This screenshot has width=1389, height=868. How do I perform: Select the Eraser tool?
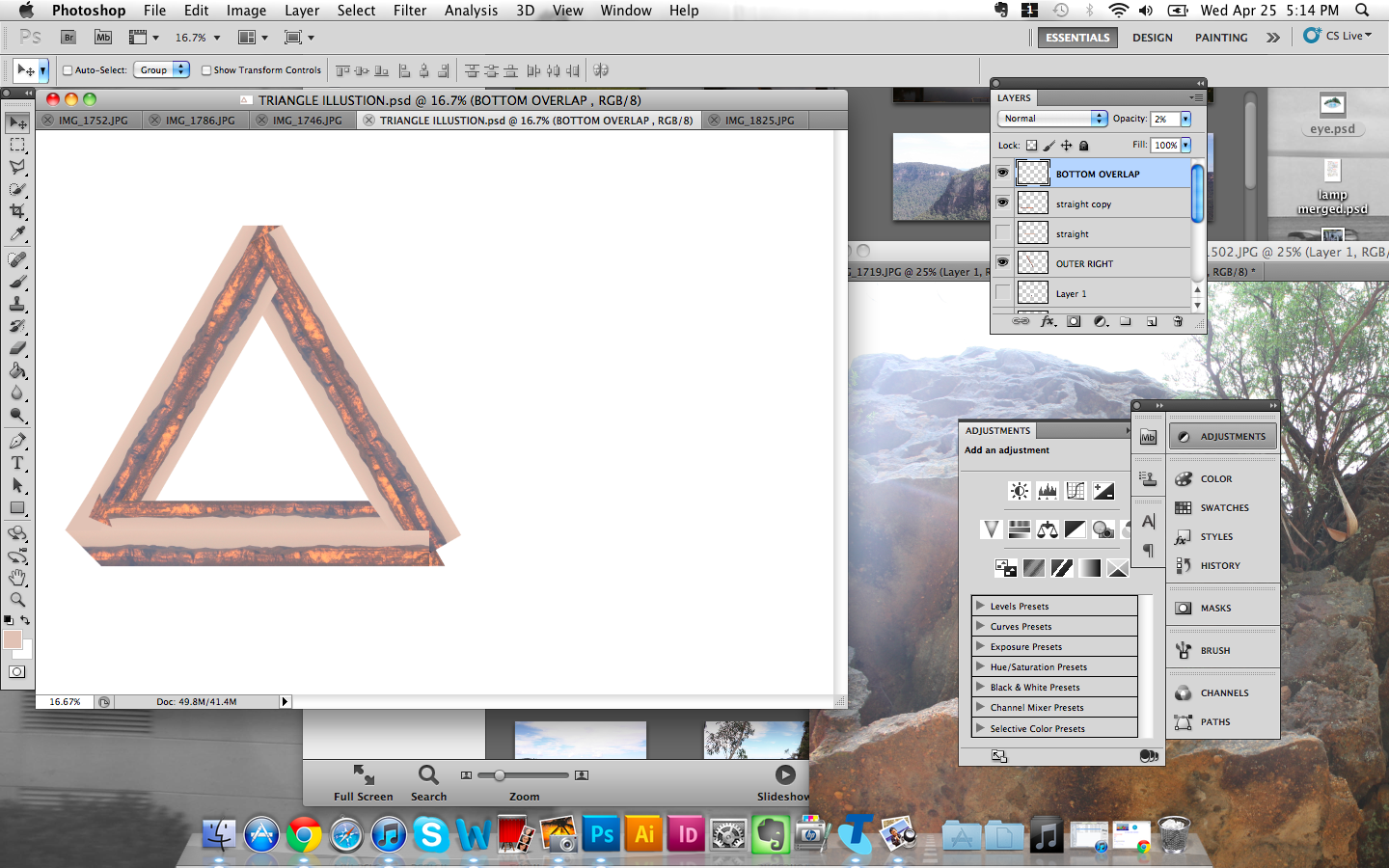coord(17,348)
